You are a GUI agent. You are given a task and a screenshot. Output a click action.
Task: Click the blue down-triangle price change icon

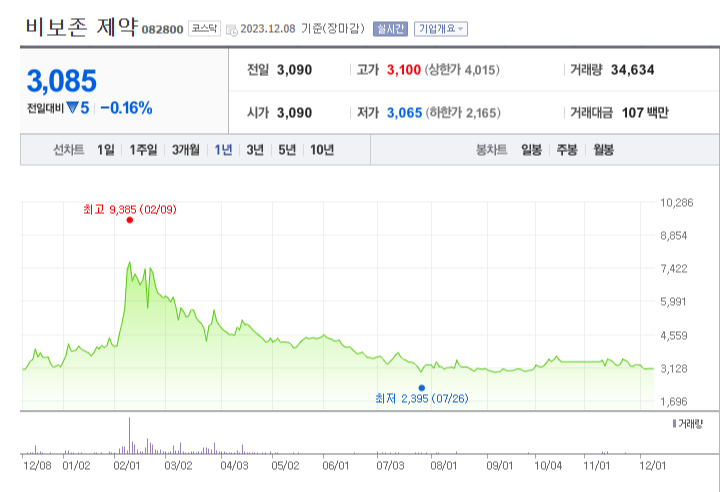73,108
